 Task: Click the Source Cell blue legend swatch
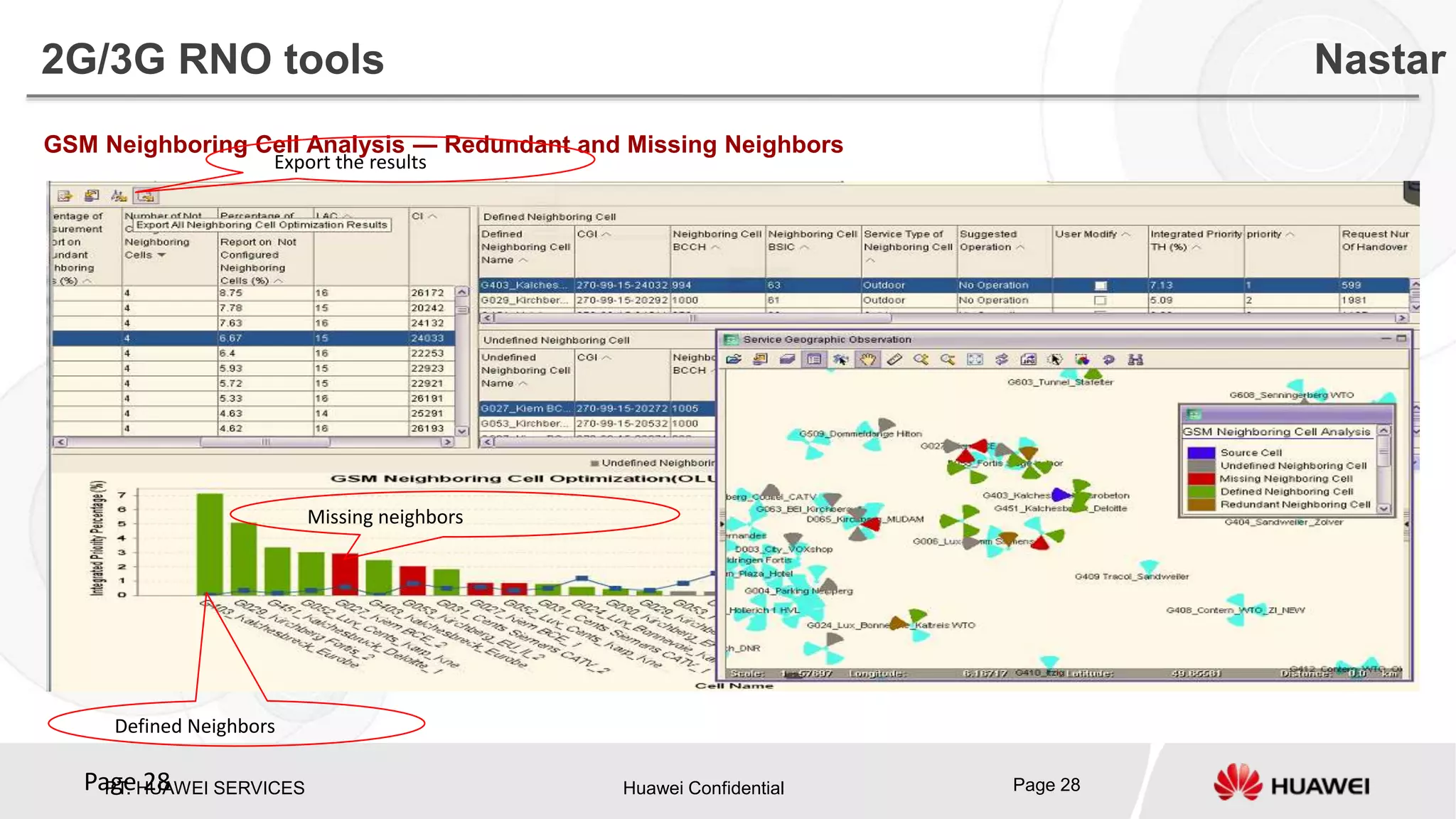1201,453
